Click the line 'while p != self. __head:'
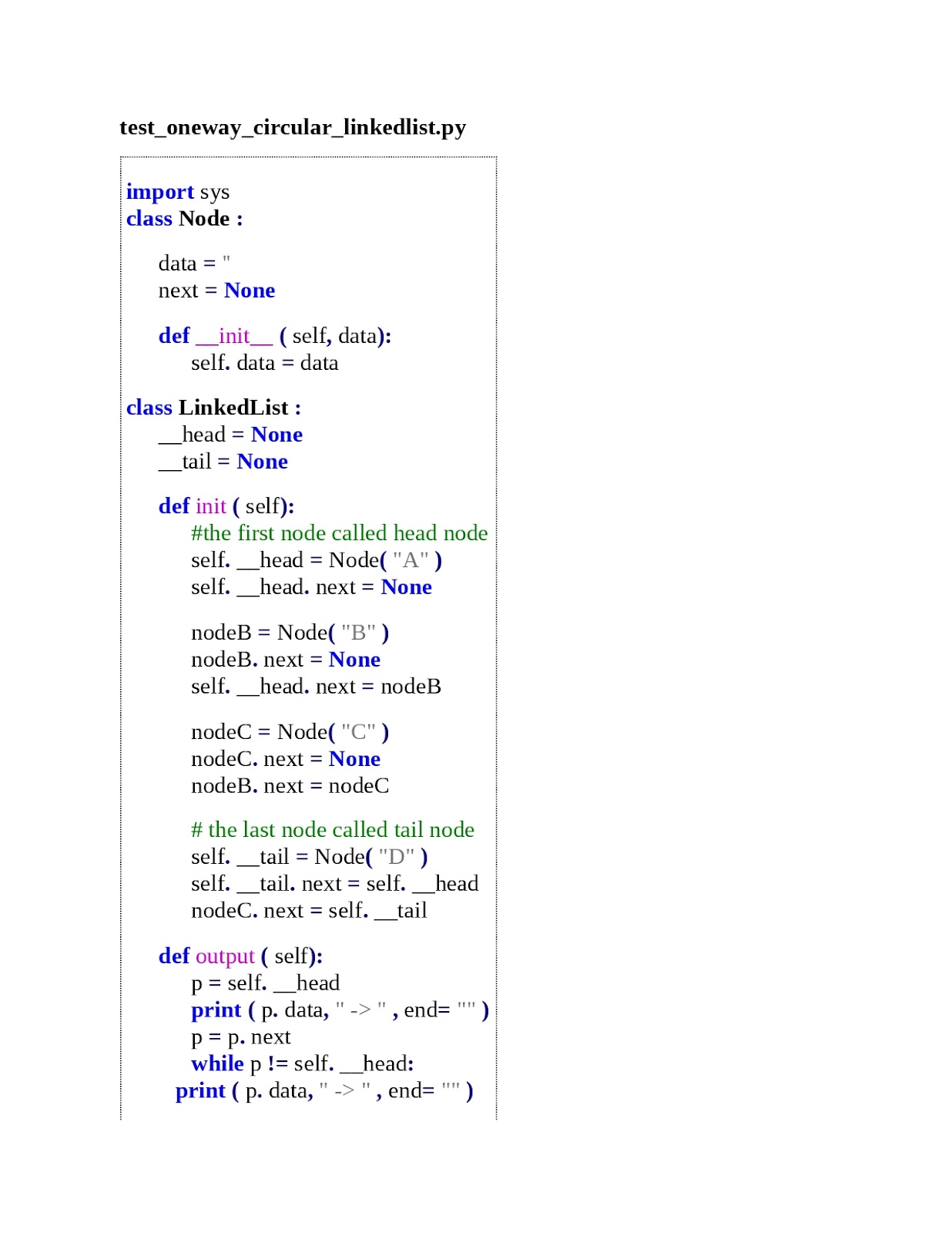This screenshot has width=952, height=1233. tap(303, 1064)
